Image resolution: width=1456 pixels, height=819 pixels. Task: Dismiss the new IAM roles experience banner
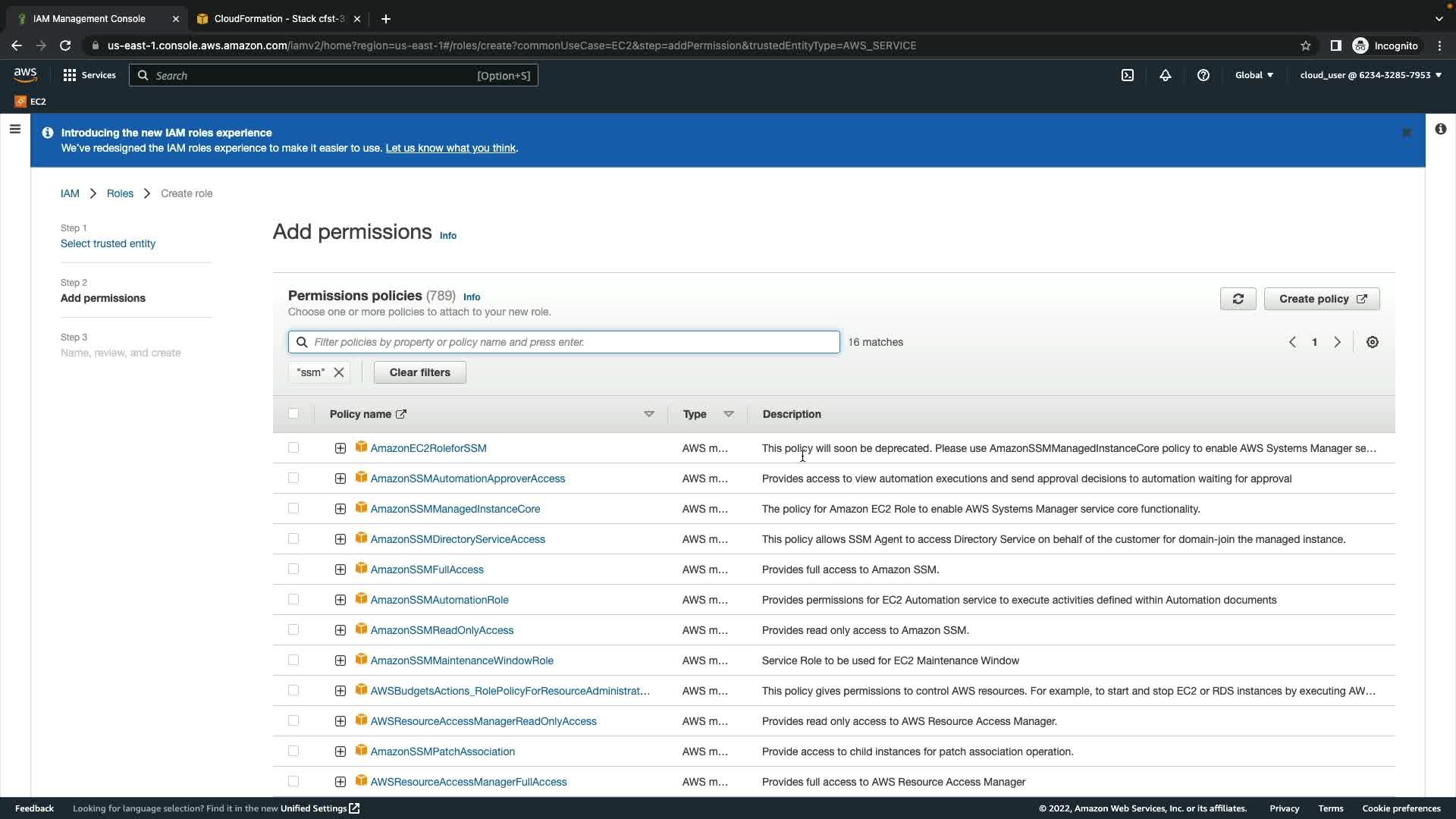(x=1407, y=133)
